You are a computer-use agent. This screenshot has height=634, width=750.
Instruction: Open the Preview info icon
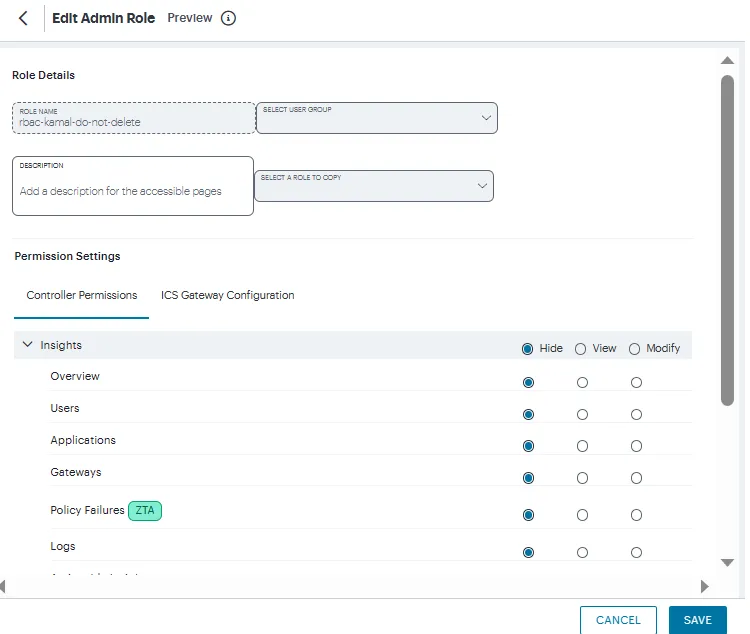click(228, 18)
